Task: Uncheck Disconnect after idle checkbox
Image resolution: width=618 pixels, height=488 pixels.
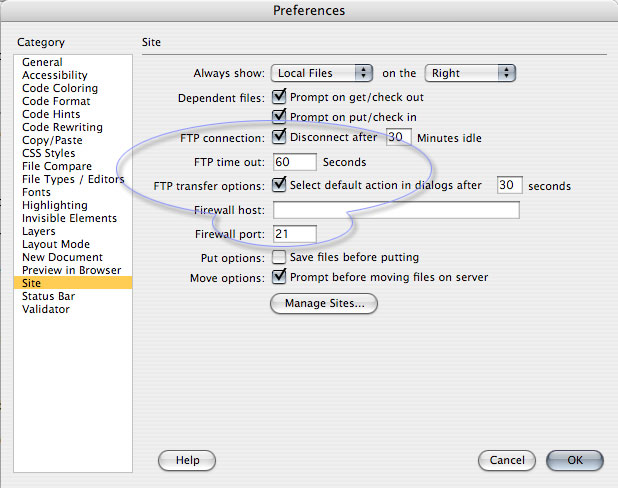Action: click(x=279, y=137)
